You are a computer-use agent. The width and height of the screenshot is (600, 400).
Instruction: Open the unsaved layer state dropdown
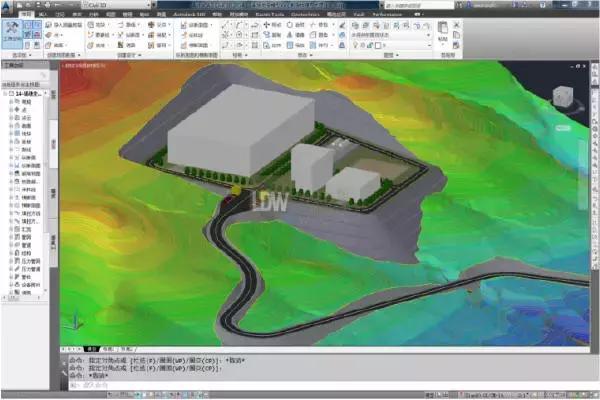(430, 34)
